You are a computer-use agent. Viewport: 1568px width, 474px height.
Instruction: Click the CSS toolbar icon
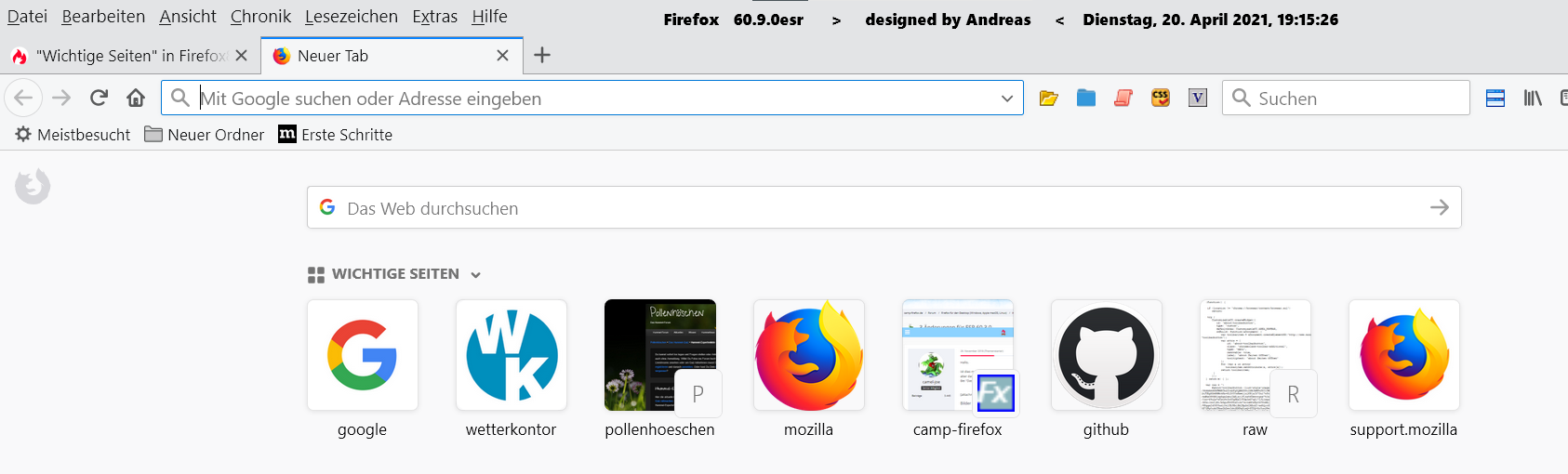click(1160, 98)
